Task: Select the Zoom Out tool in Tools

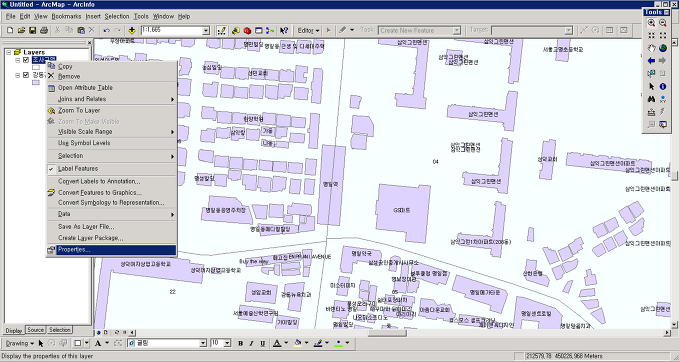Action: 663,23
